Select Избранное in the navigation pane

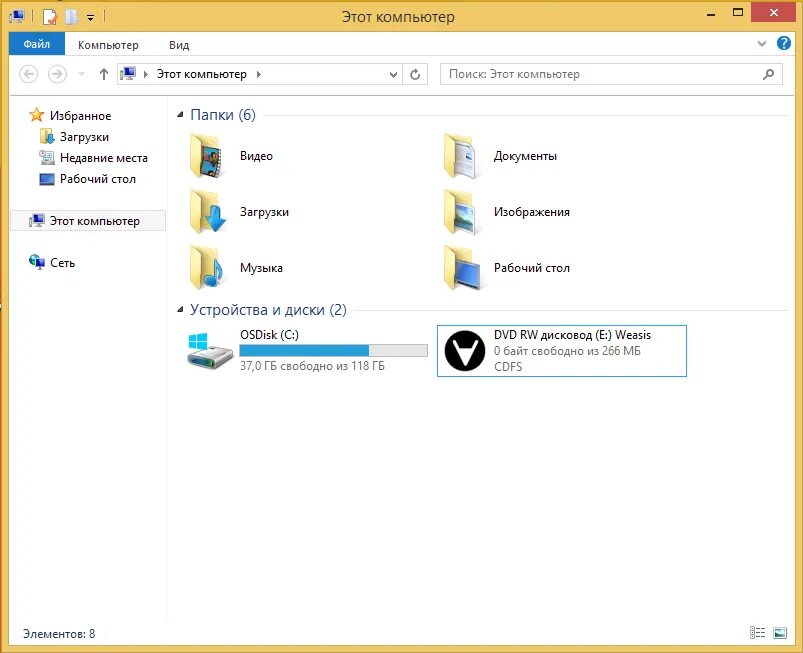(70, 115)
